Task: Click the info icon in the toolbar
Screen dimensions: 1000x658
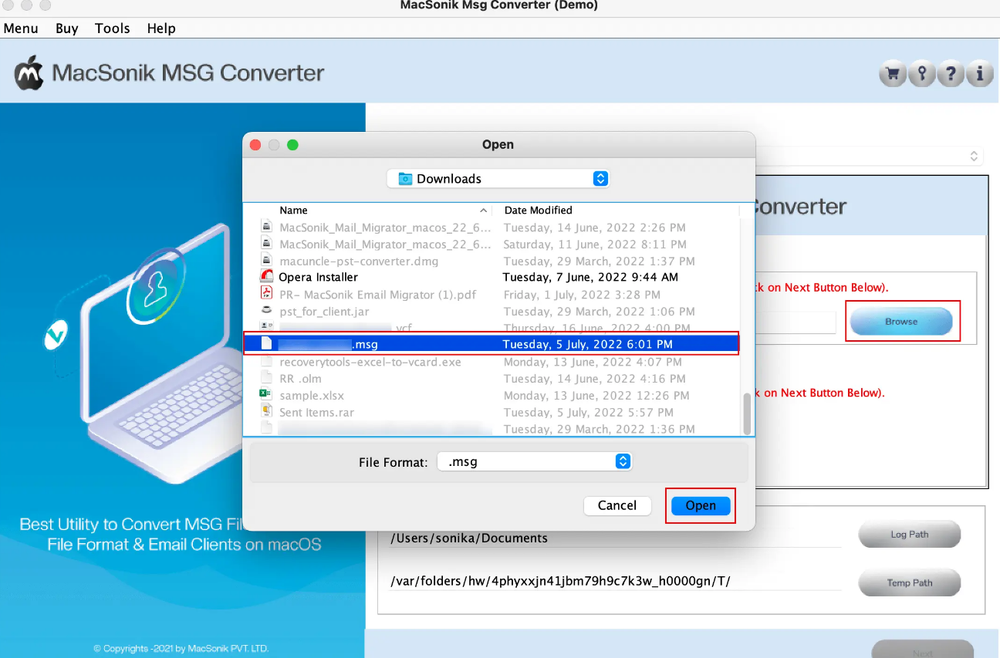Action: pos(978,73)
